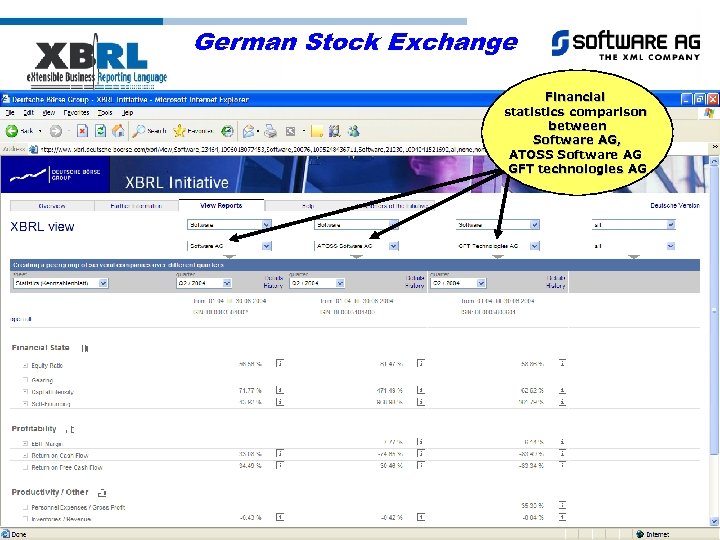Viewport: 720px width, 540px height.
Task: Open the Favorites menu
Action: [76, 112]
